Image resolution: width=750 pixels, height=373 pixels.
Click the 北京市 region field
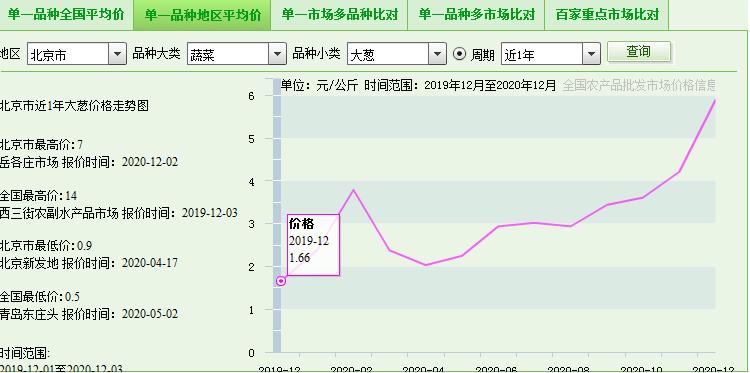point(68,54)
